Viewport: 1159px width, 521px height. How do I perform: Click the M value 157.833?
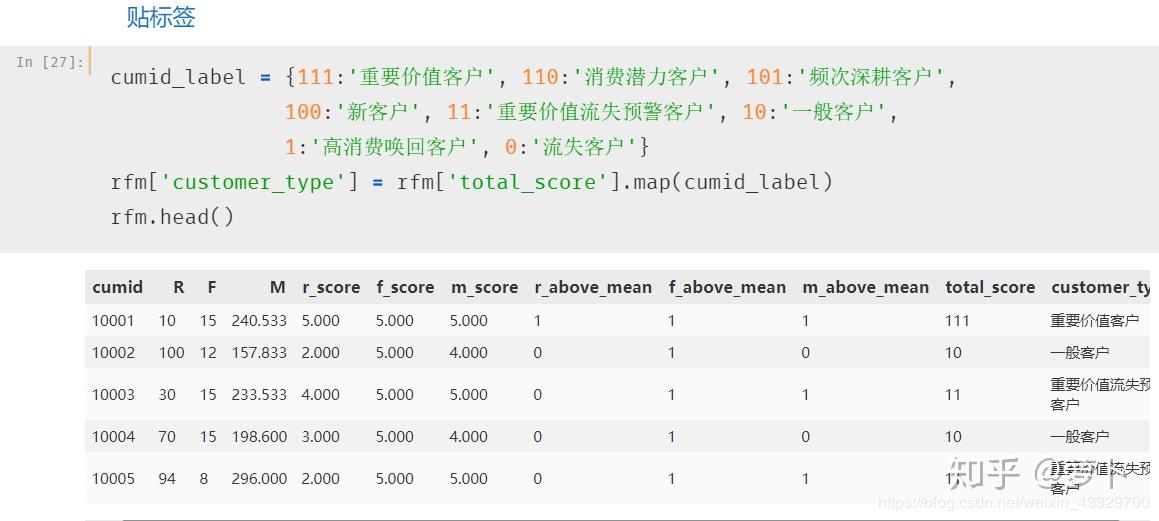coord(259,353)
